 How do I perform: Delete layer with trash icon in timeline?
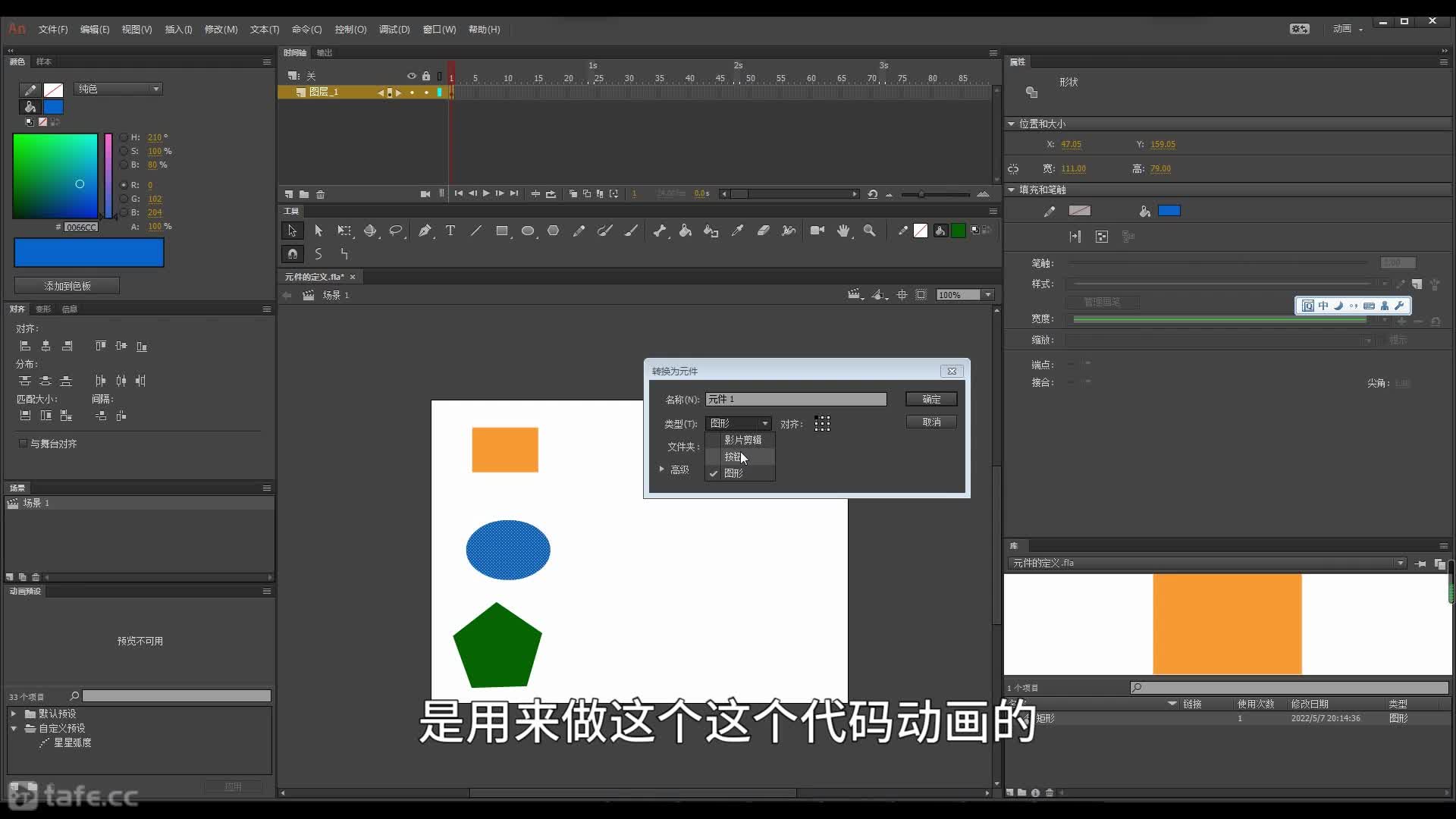point(321,194)
